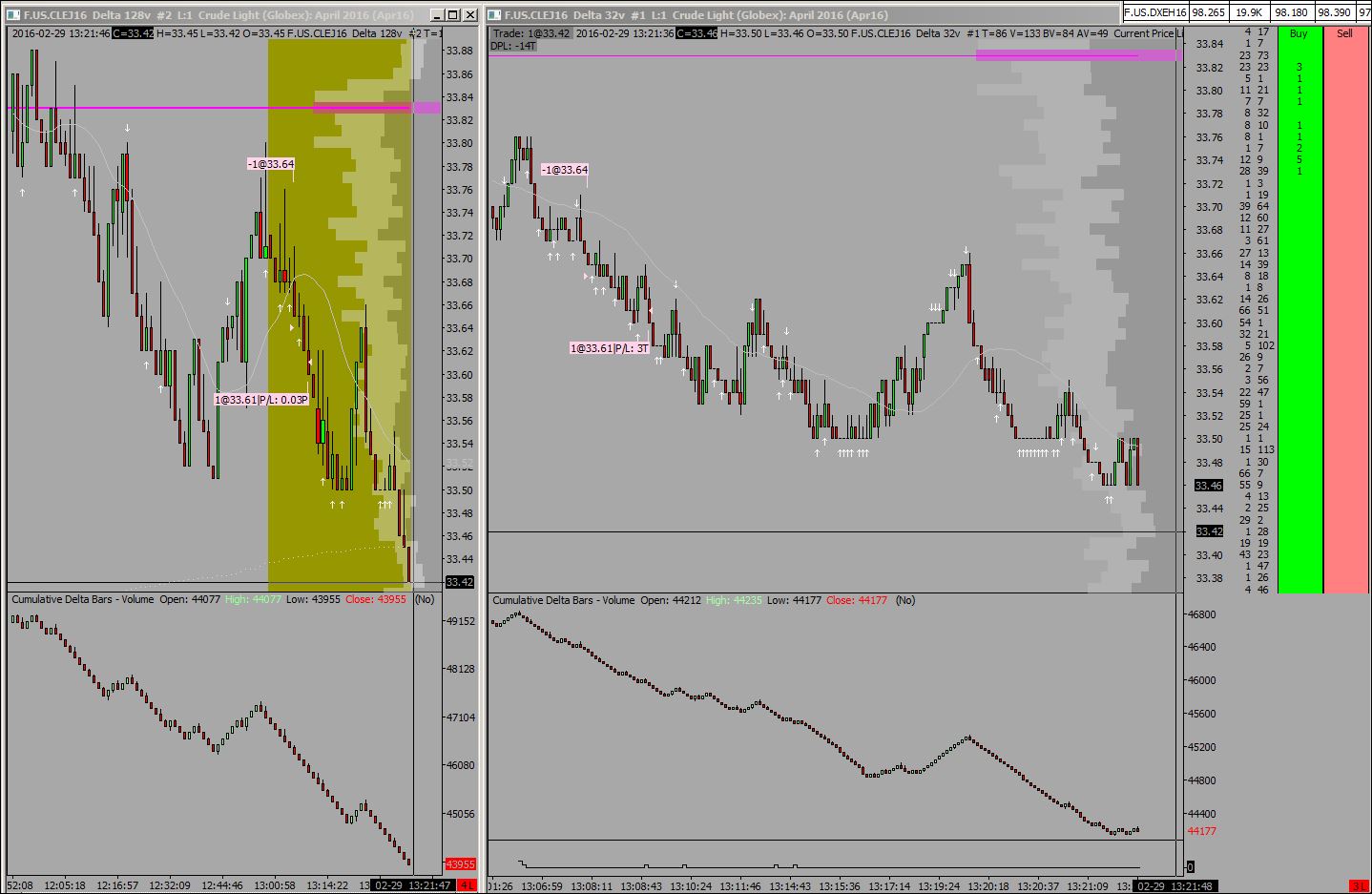Click the Delta 32v chart window icon
Image resolution: width=1372 pixels, height=894 pixels.
[494, 15]
